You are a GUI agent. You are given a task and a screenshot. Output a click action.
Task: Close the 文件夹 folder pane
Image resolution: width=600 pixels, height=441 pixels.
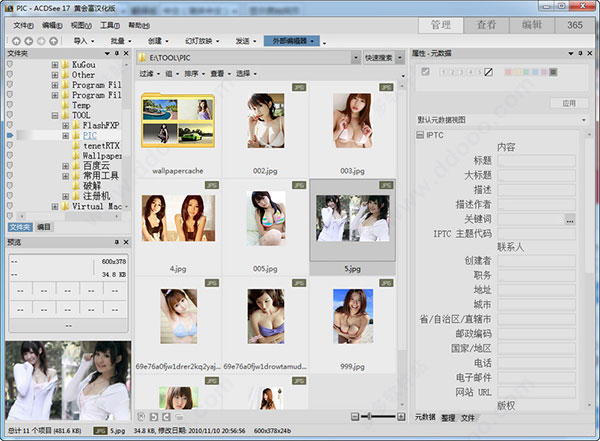126,53
